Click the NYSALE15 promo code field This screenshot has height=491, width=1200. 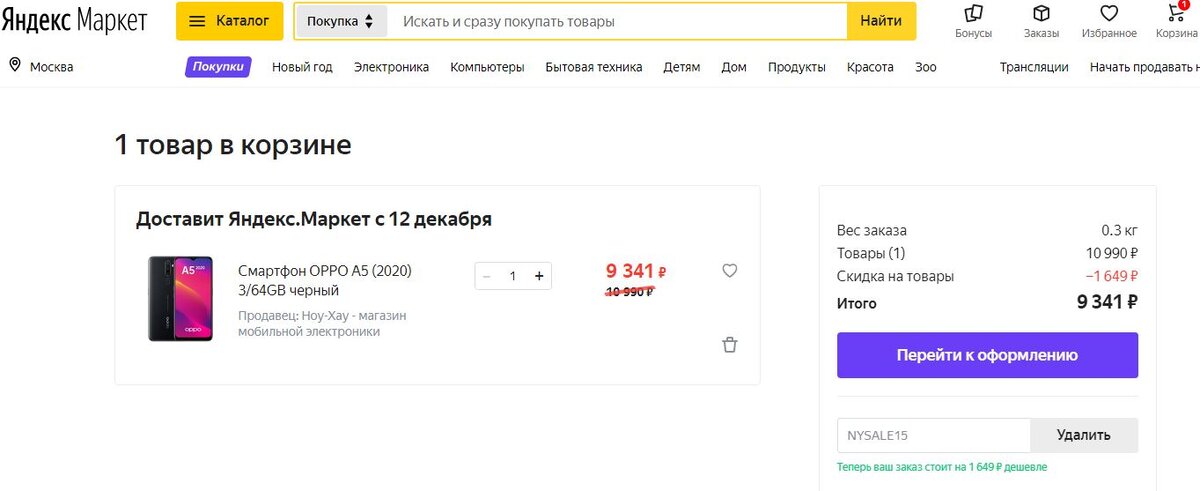coord(933,435)
